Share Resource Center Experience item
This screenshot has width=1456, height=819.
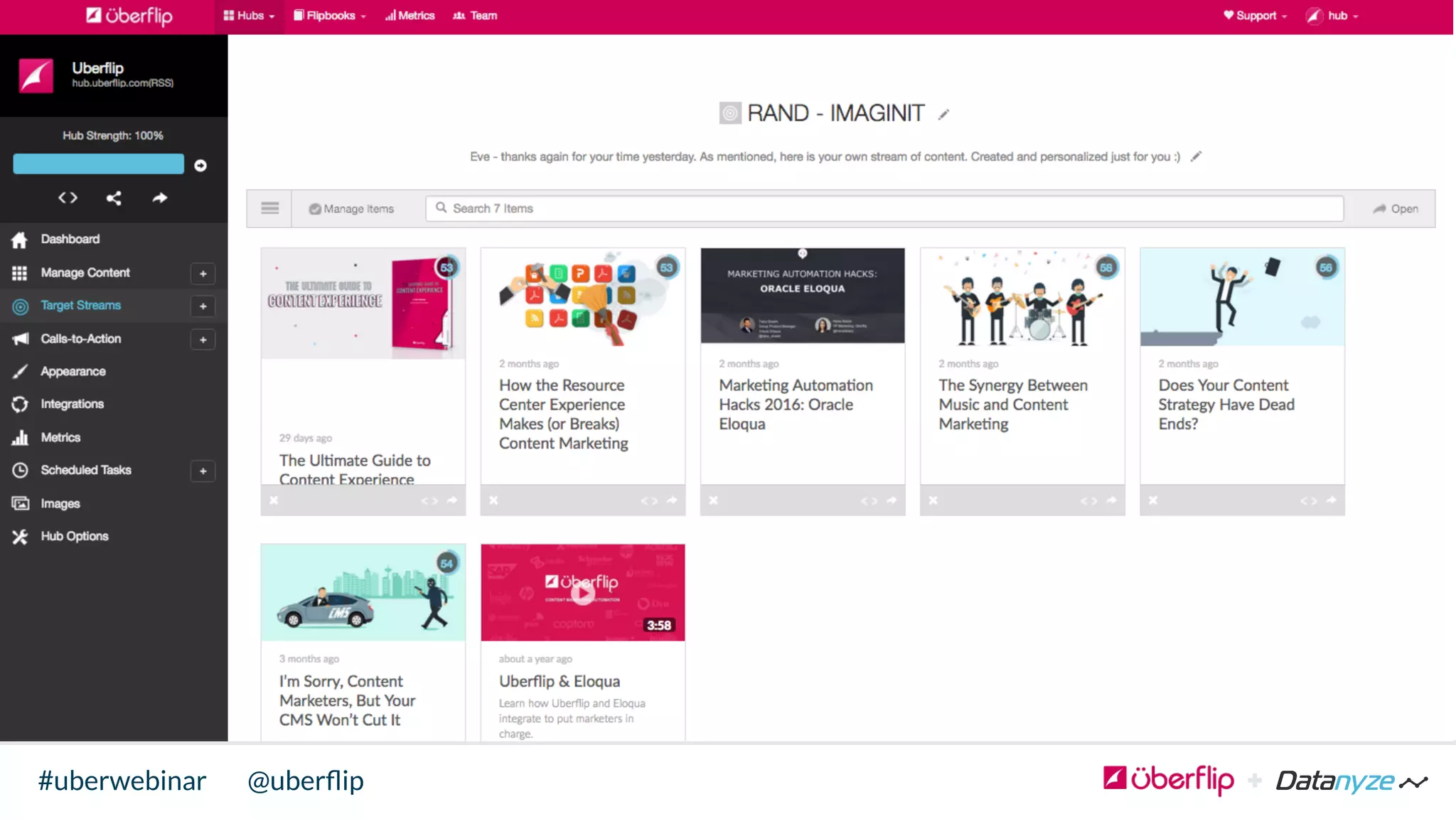point(672,500)
